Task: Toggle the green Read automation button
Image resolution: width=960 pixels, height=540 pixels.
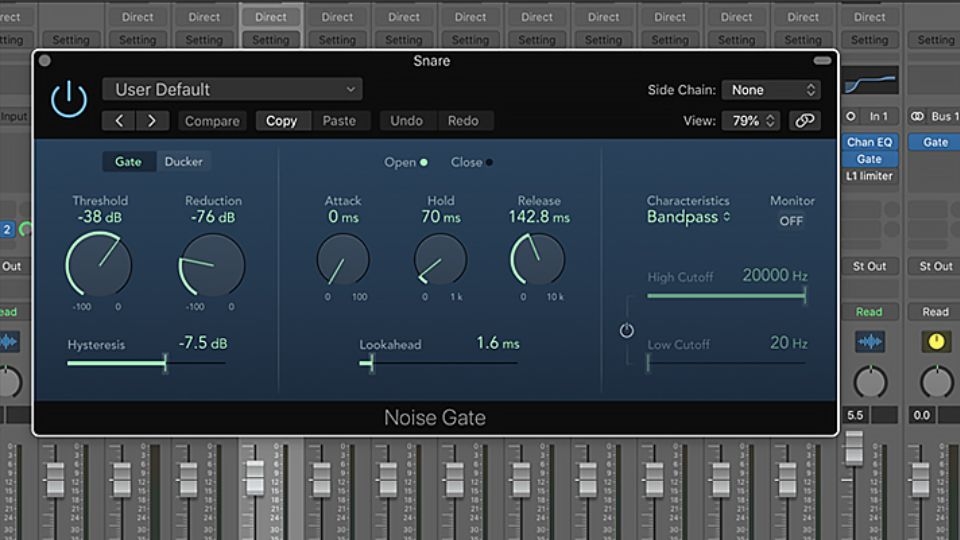Action: pos(869,312)
